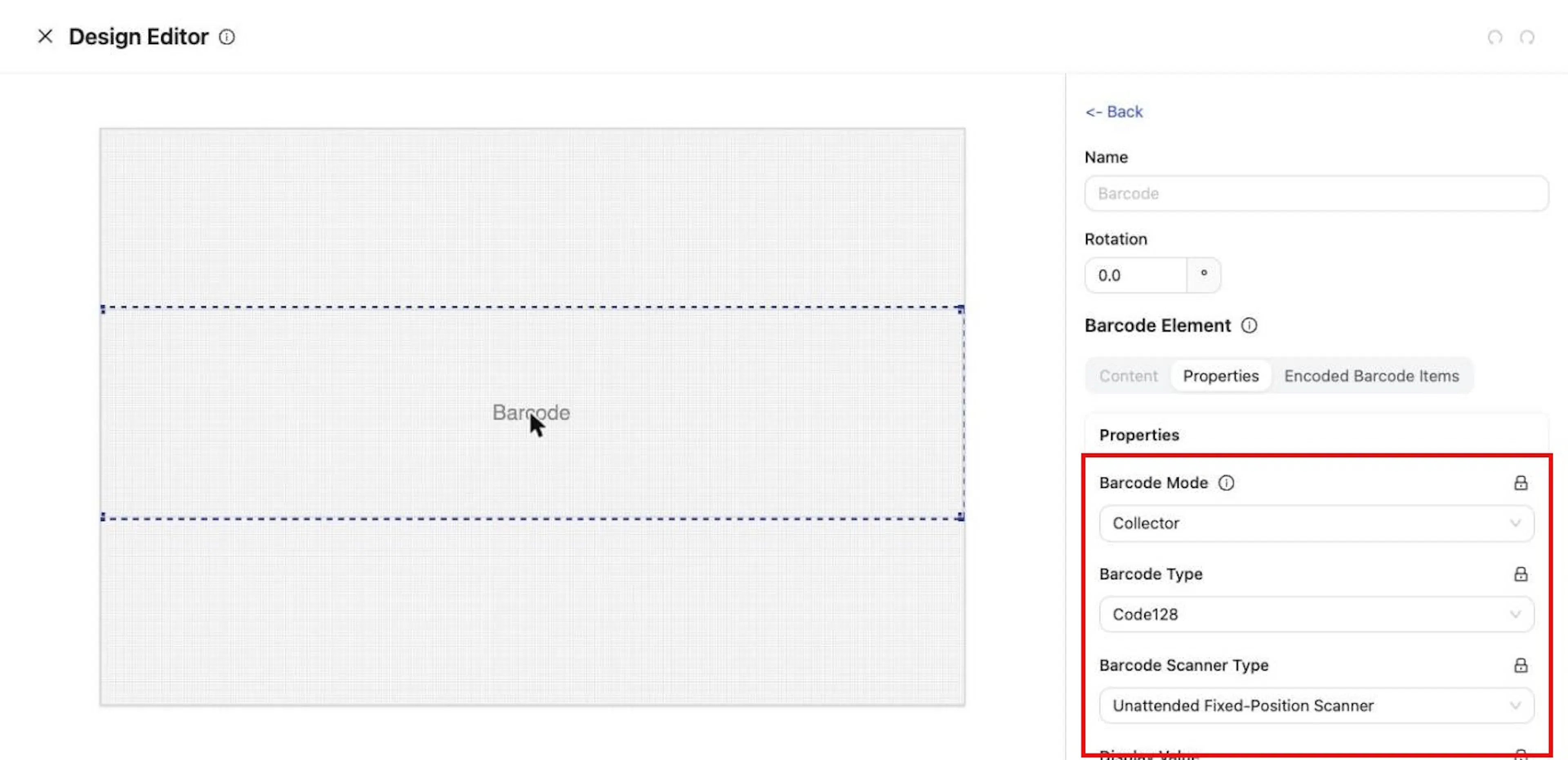Click the undo arrow icon
Image resolution: width=1568 pixels, height=760 pixels.
point(1495,37)
